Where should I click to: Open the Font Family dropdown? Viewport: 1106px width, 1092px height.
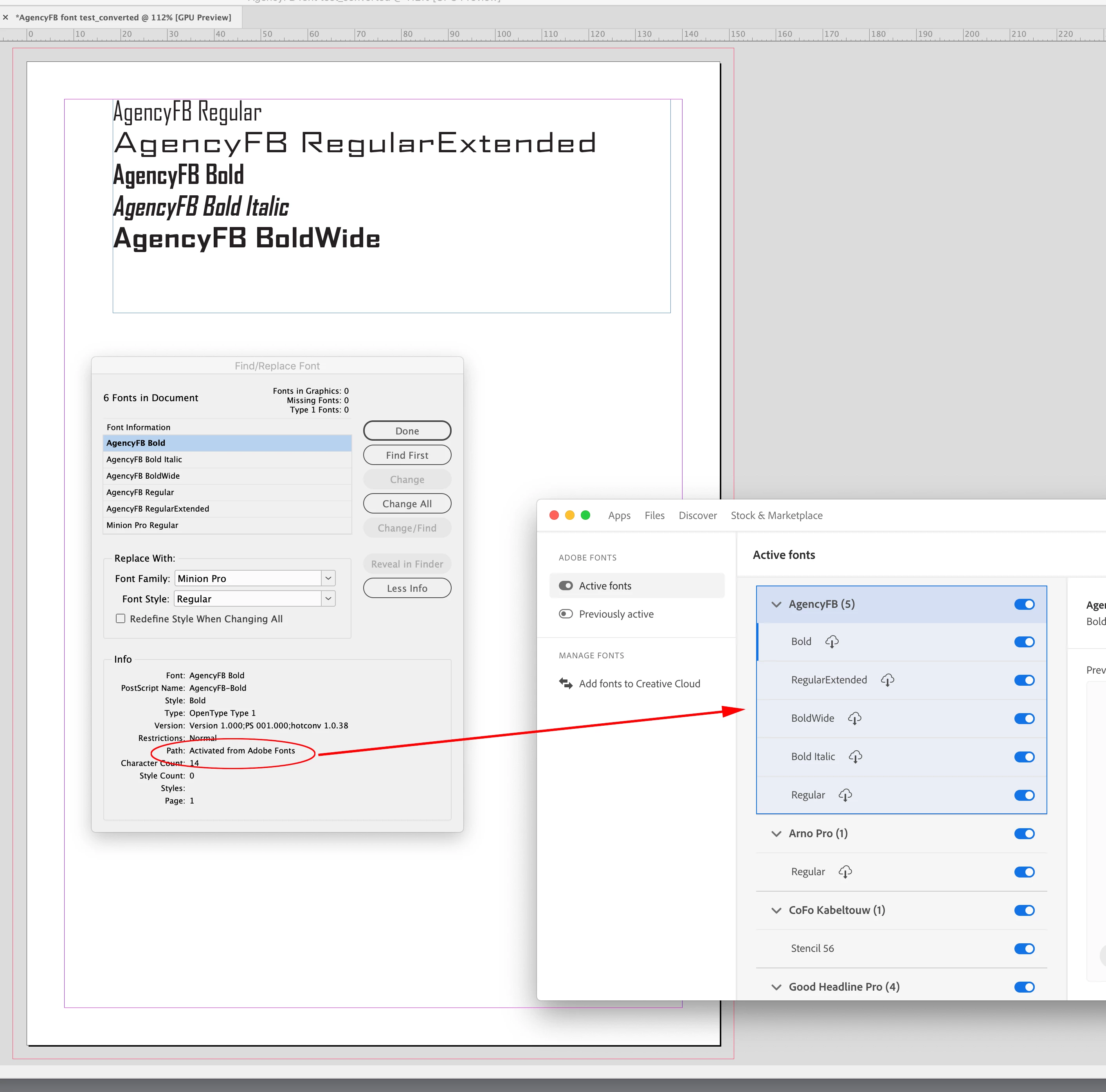pos(328,578)
